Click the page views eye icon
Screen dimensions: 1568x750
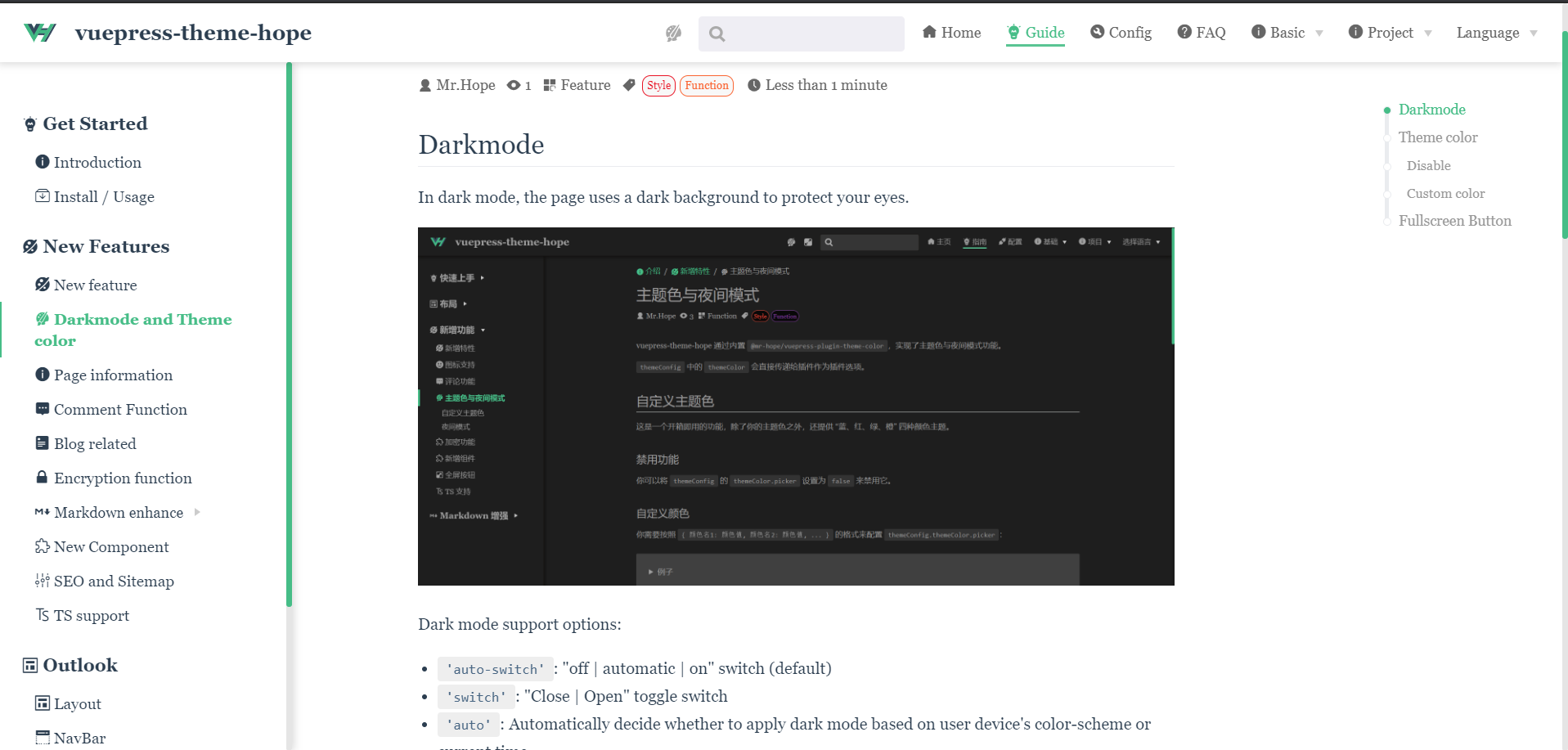[x=514, y=85]
